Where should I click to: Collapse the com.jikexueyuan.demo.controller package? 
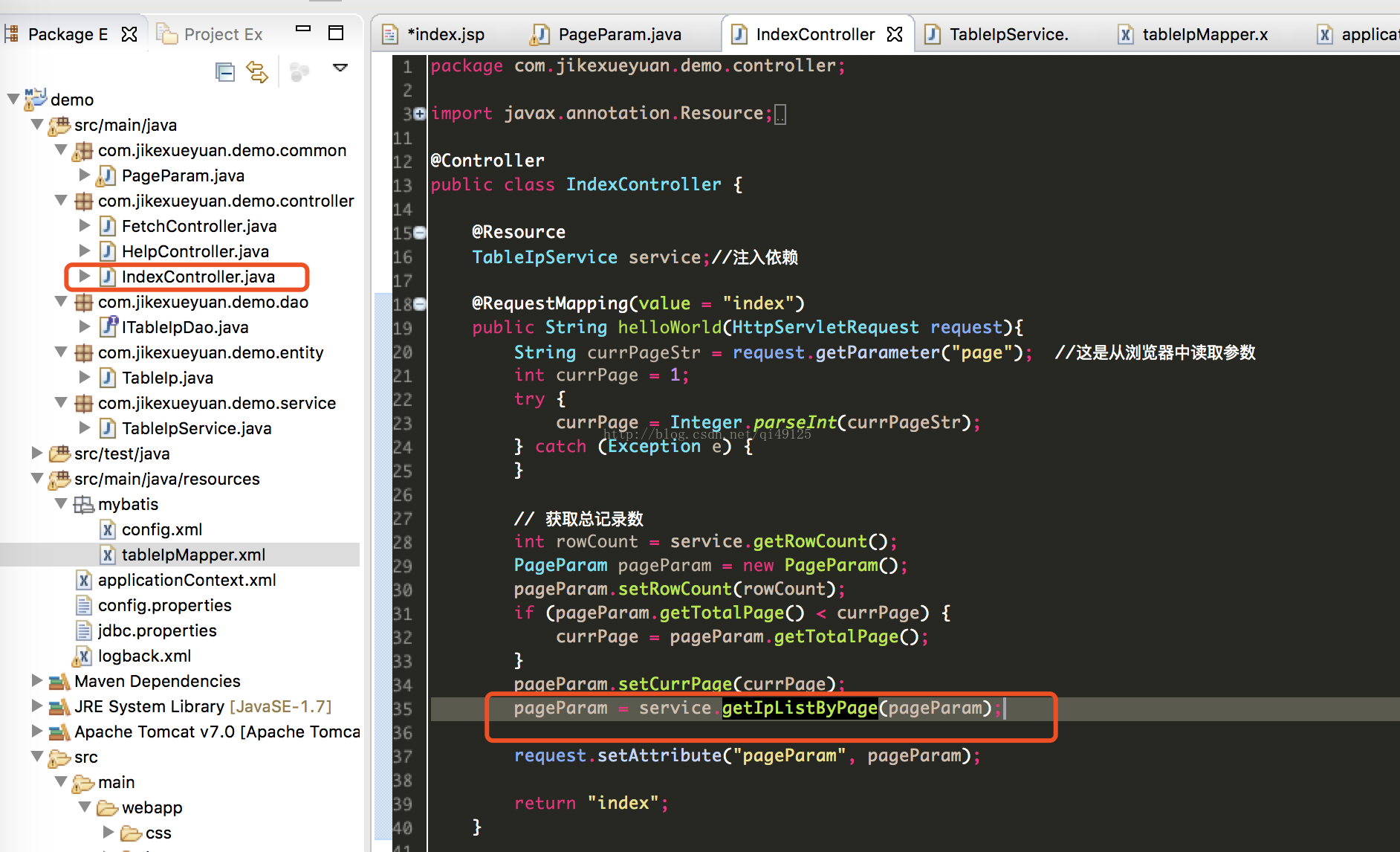point(61,200)
